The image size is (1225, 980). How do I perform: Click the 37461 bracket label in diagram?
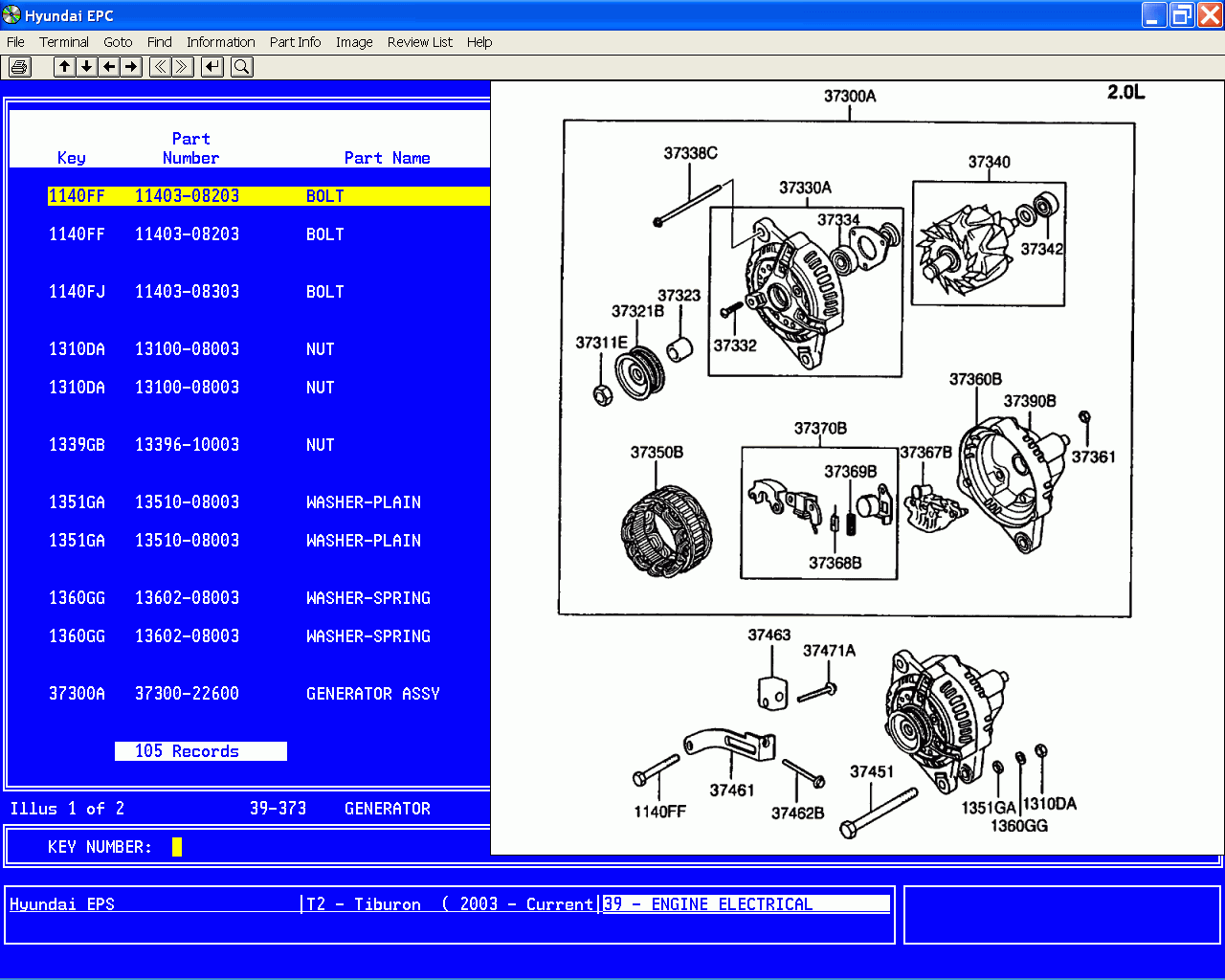pos(731,791)
